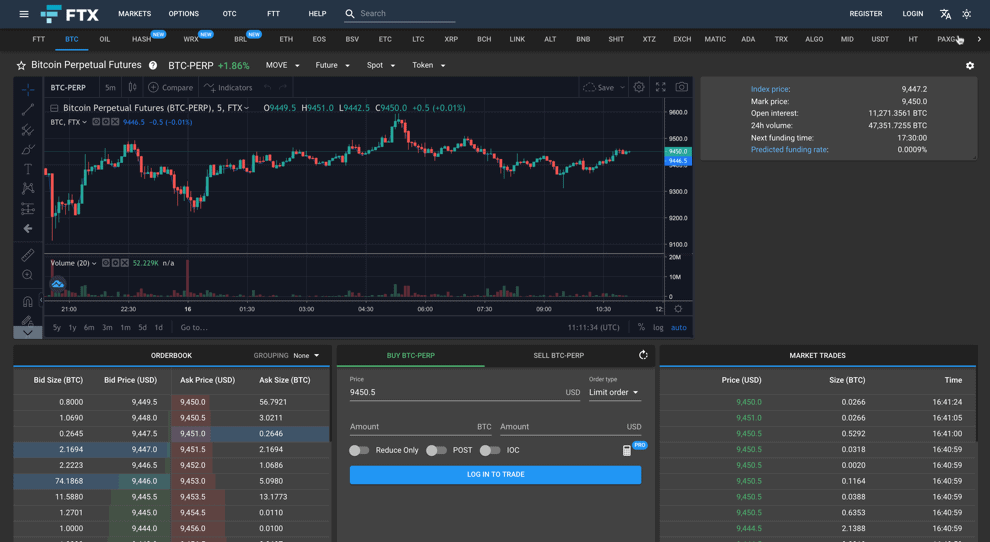Click the LOG IN TO TRADE button

[x=496, y=474]
